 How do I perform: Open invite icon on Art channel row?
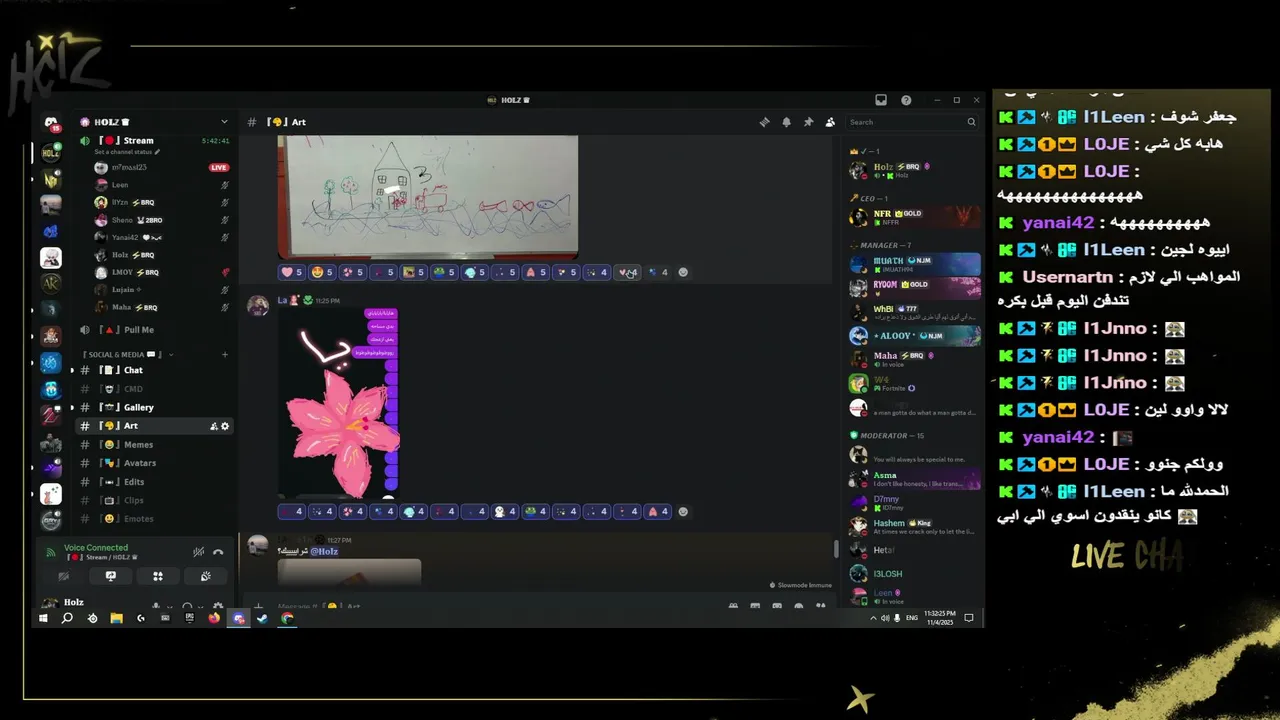click(214, 426)
